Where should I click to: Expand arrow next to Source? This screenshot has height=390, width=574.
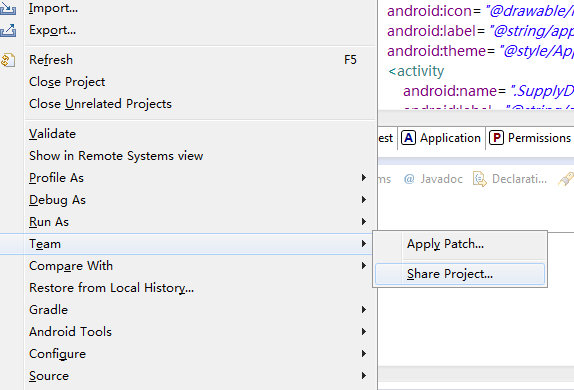(x=364, y=375)
